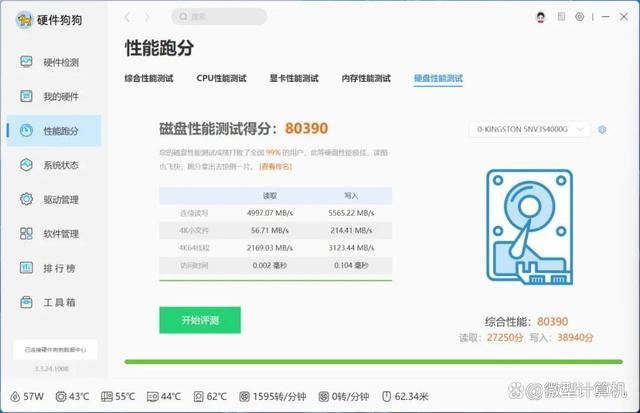Open 排行榜 rankings page

(x=59, y=268)
